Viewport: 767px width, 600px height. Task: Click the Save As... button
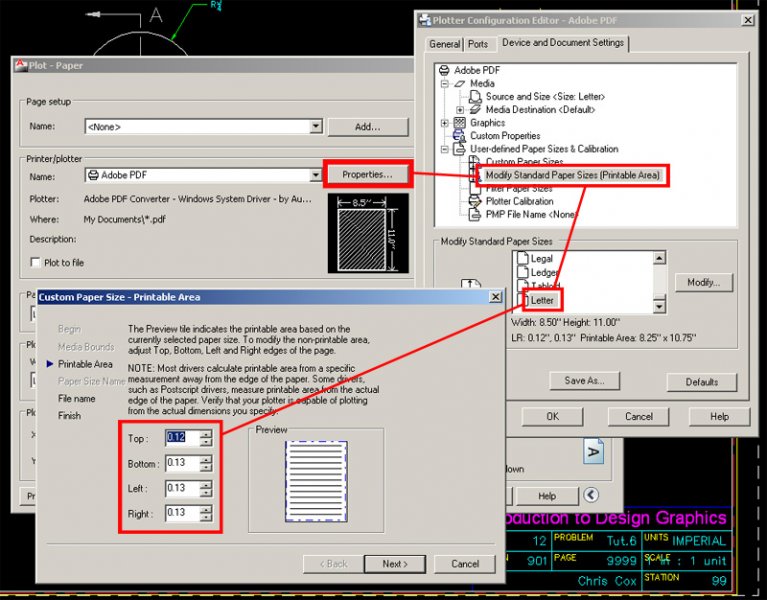coord(584,380)
